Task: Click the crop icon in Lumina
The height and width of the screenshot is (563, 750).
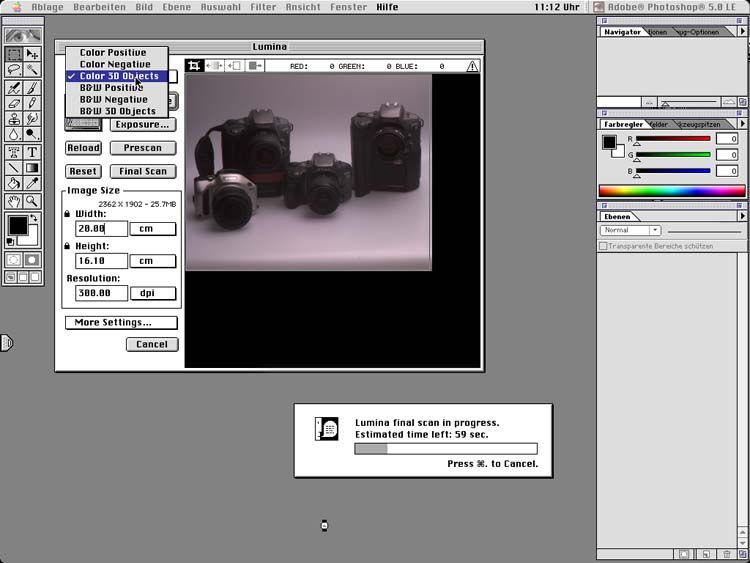Action: pos(195,66)
